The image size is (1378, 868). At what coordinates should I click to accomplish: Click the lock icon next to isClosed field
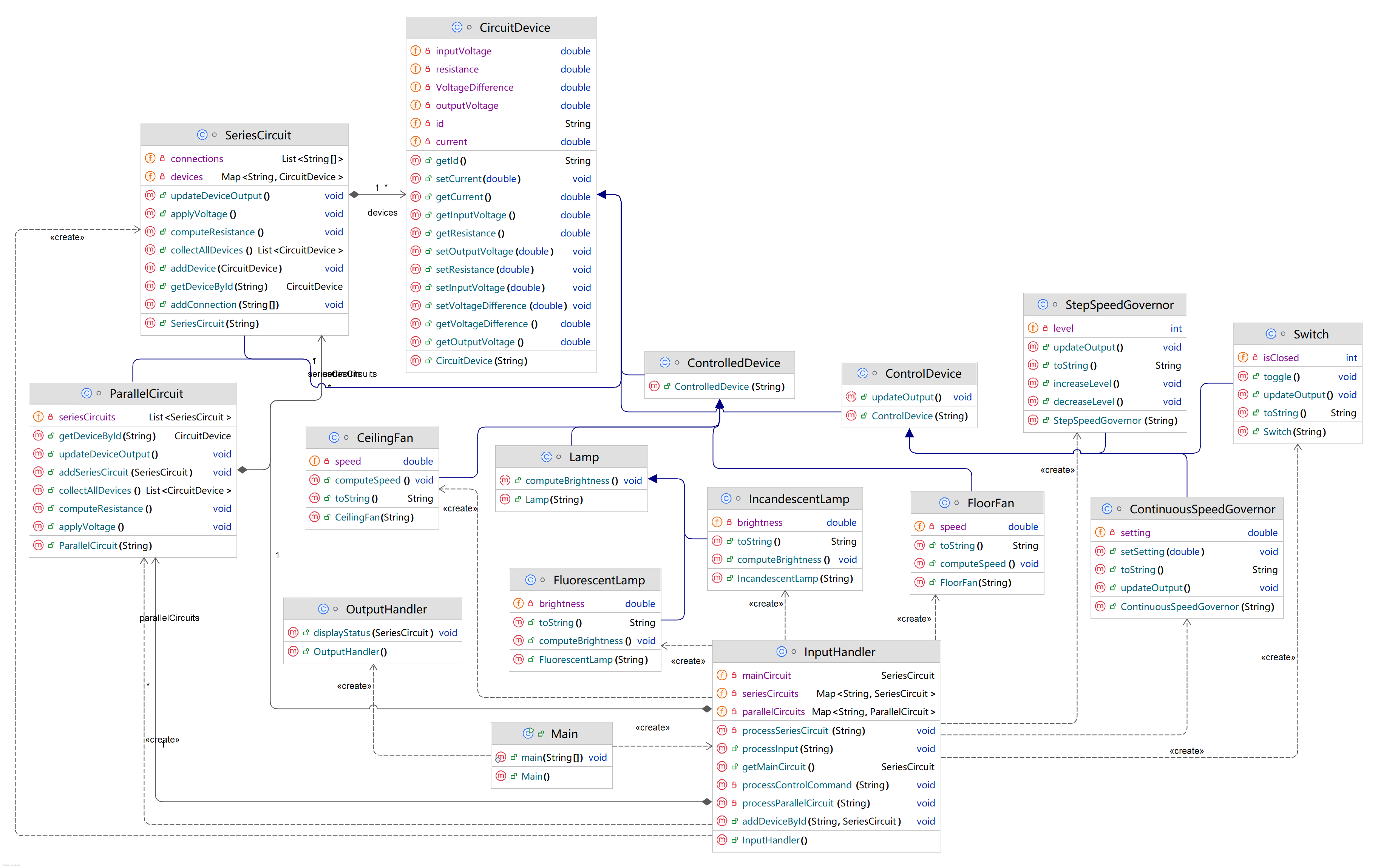(1255, 358)
